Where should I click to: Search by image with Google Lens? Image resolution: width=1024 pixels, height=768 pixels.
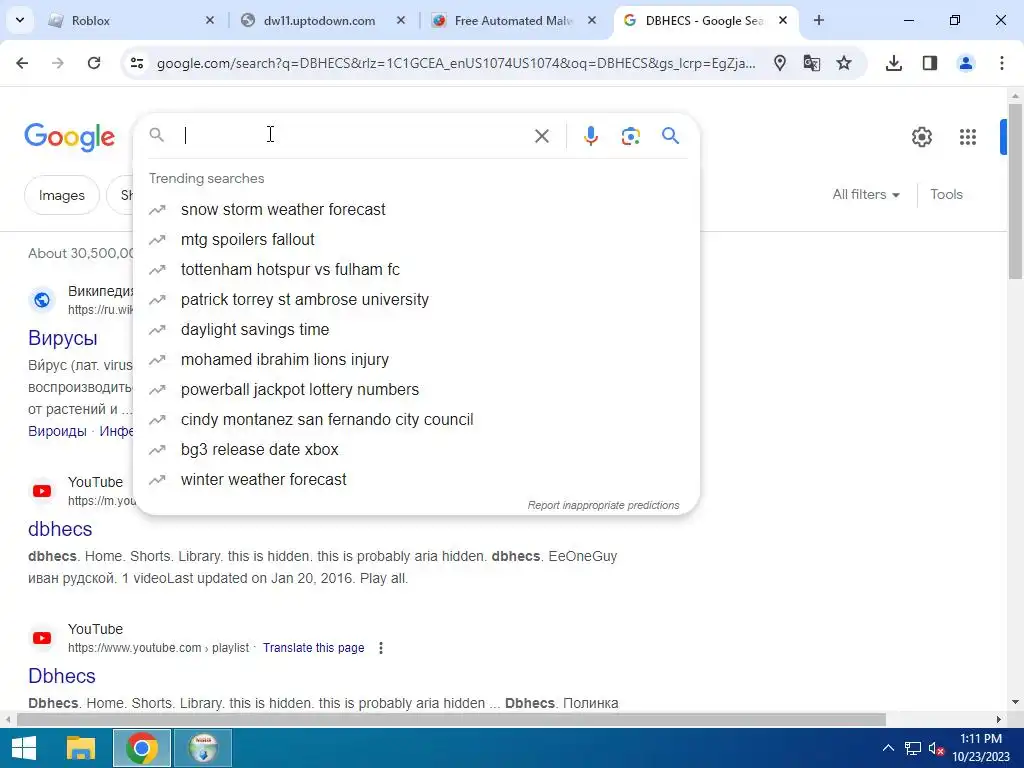coord(630,136)
